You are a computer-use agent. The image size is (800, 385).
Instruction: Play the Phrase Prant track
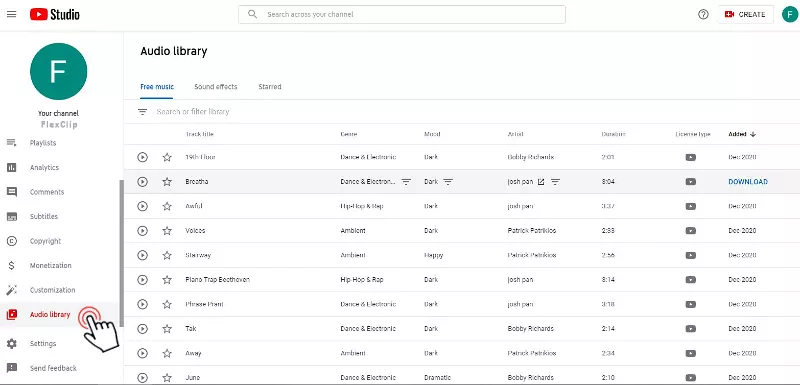coord(142,304)
